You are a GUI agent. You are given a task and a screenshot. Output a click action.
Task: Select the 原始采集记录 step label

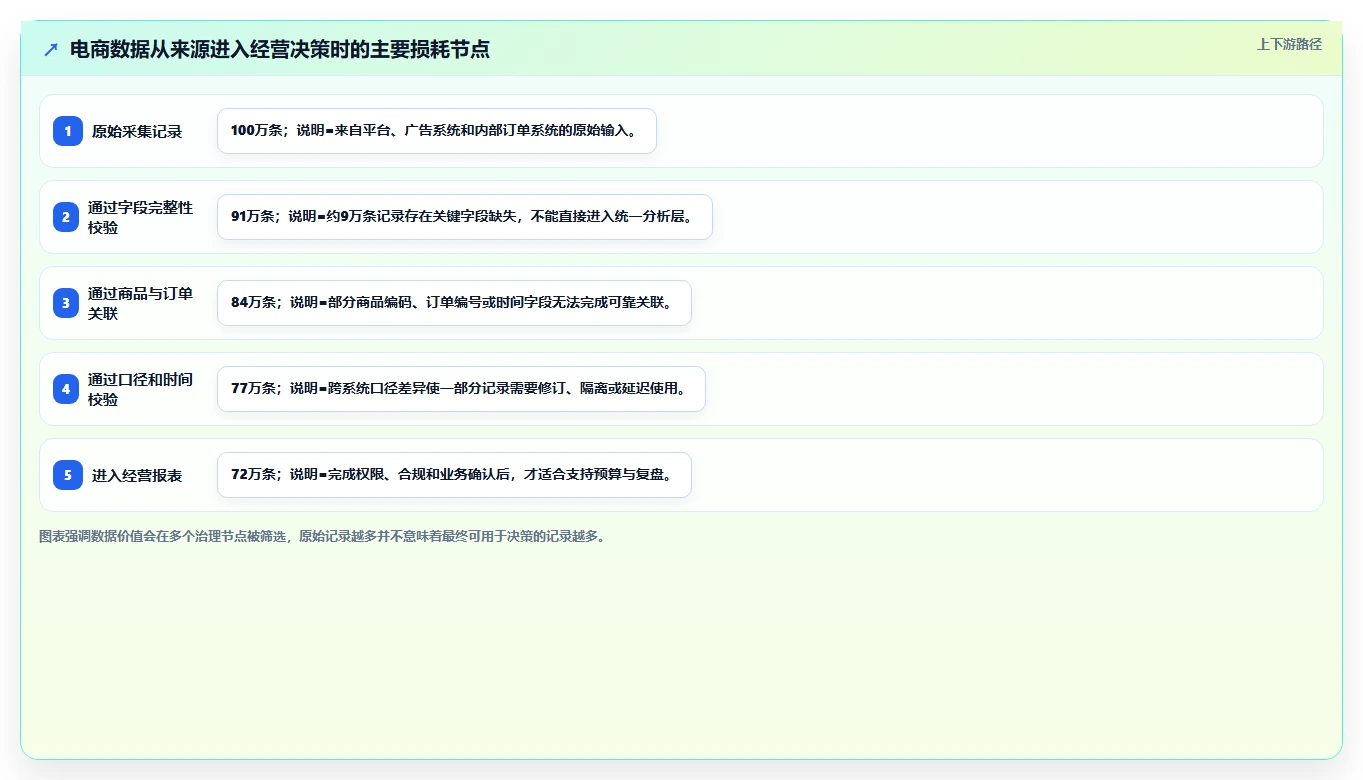pyautogui.click(x=137, y=131)
